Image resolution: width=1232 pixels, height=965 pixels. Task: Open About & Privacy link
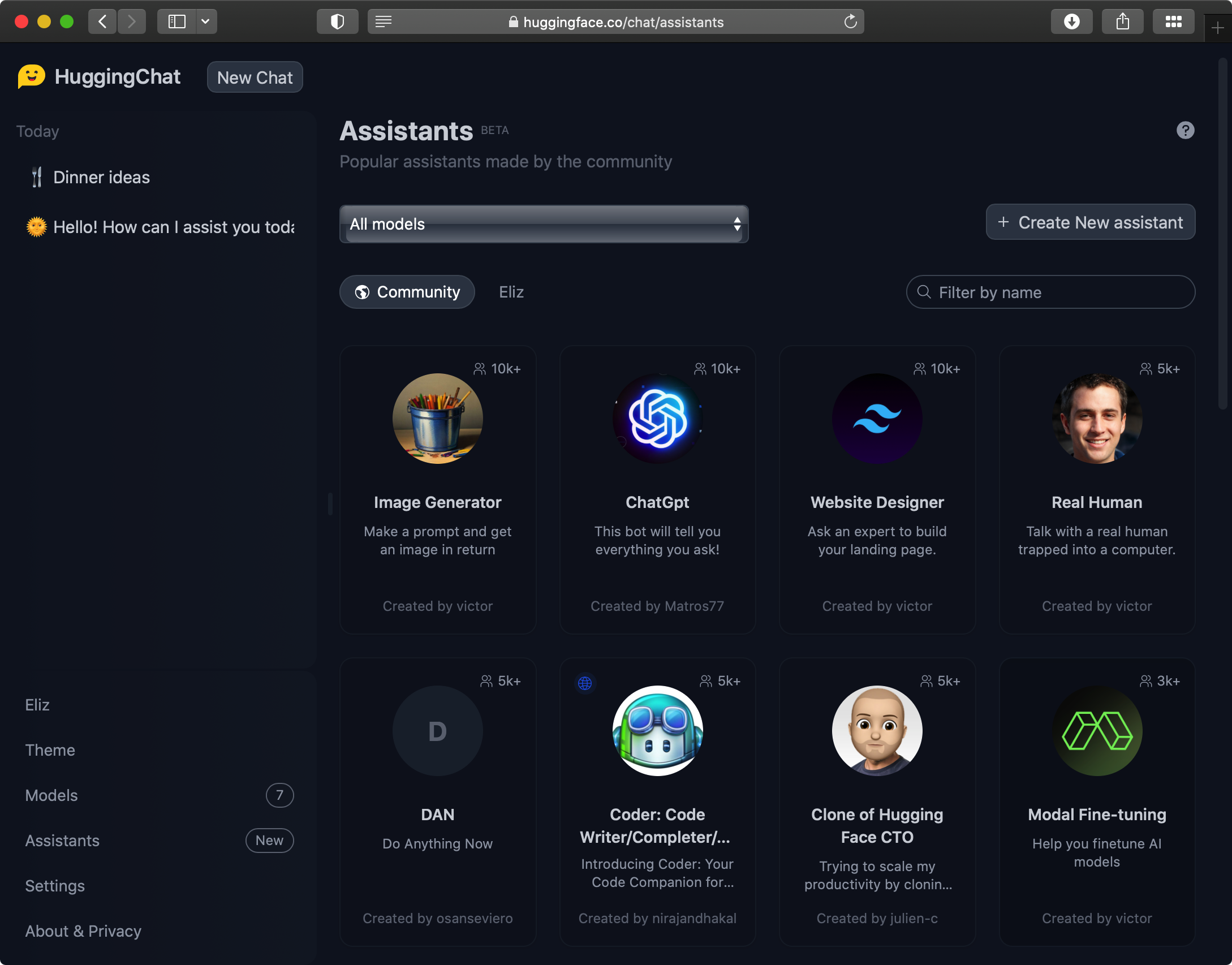[83, 931]
